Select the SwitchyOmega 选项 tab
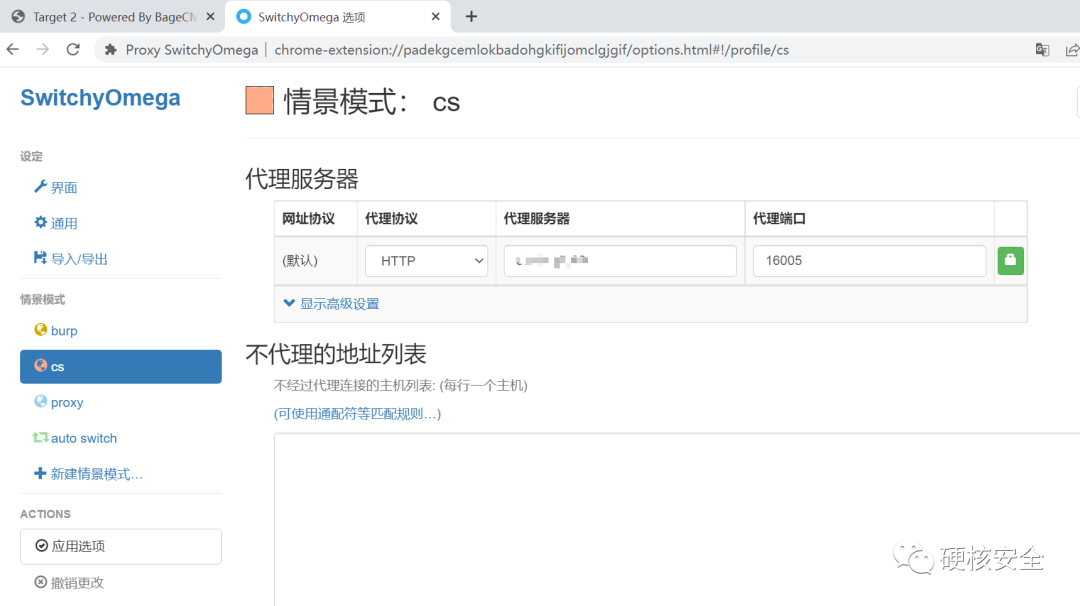The width and height of the screenshot is (1080, 606). [338, 17]
